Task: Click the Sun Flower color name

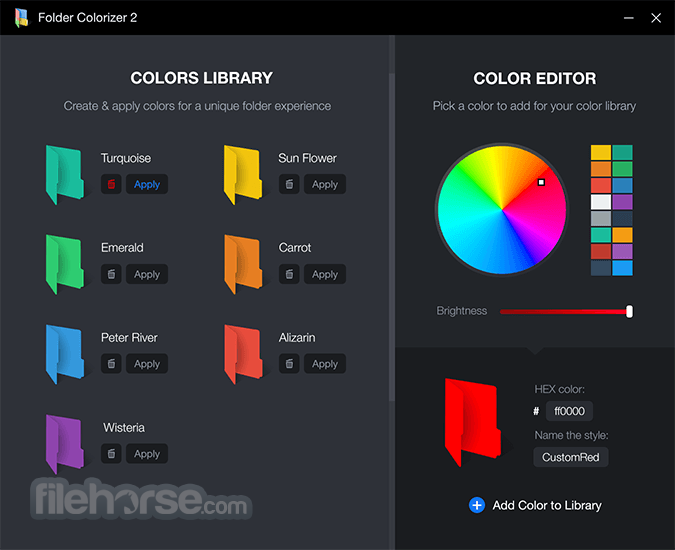Action: click(x=307, y=158)
